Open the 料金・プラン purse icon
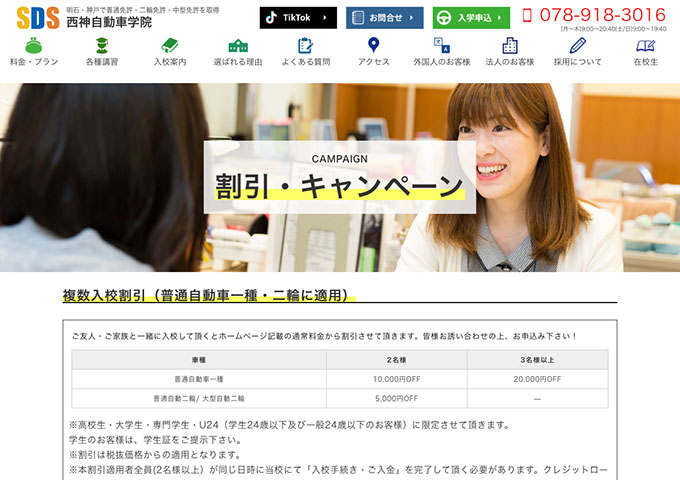This screenshot has height=480, width=680. (34, 45)
